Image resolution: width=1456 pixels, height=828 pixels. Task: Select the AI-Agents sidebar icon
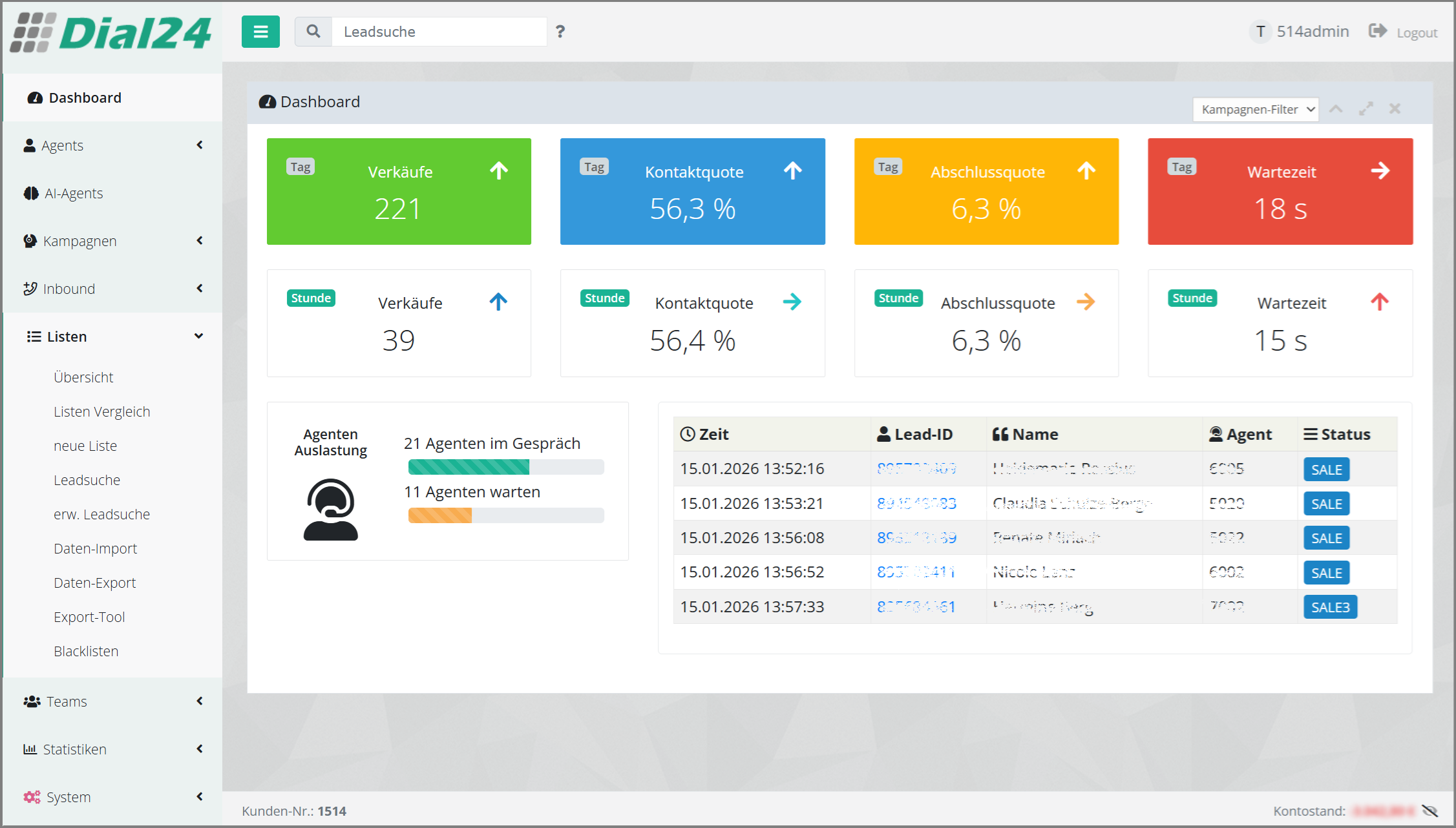pyautogui.click(x=30, y=193)
